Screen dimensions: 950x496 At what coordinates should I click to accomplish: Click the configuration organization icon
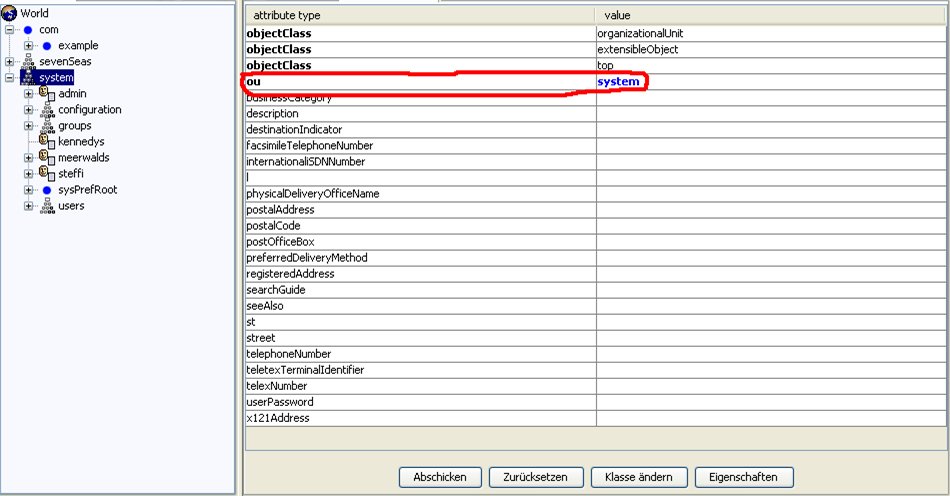tap(47, 110)
